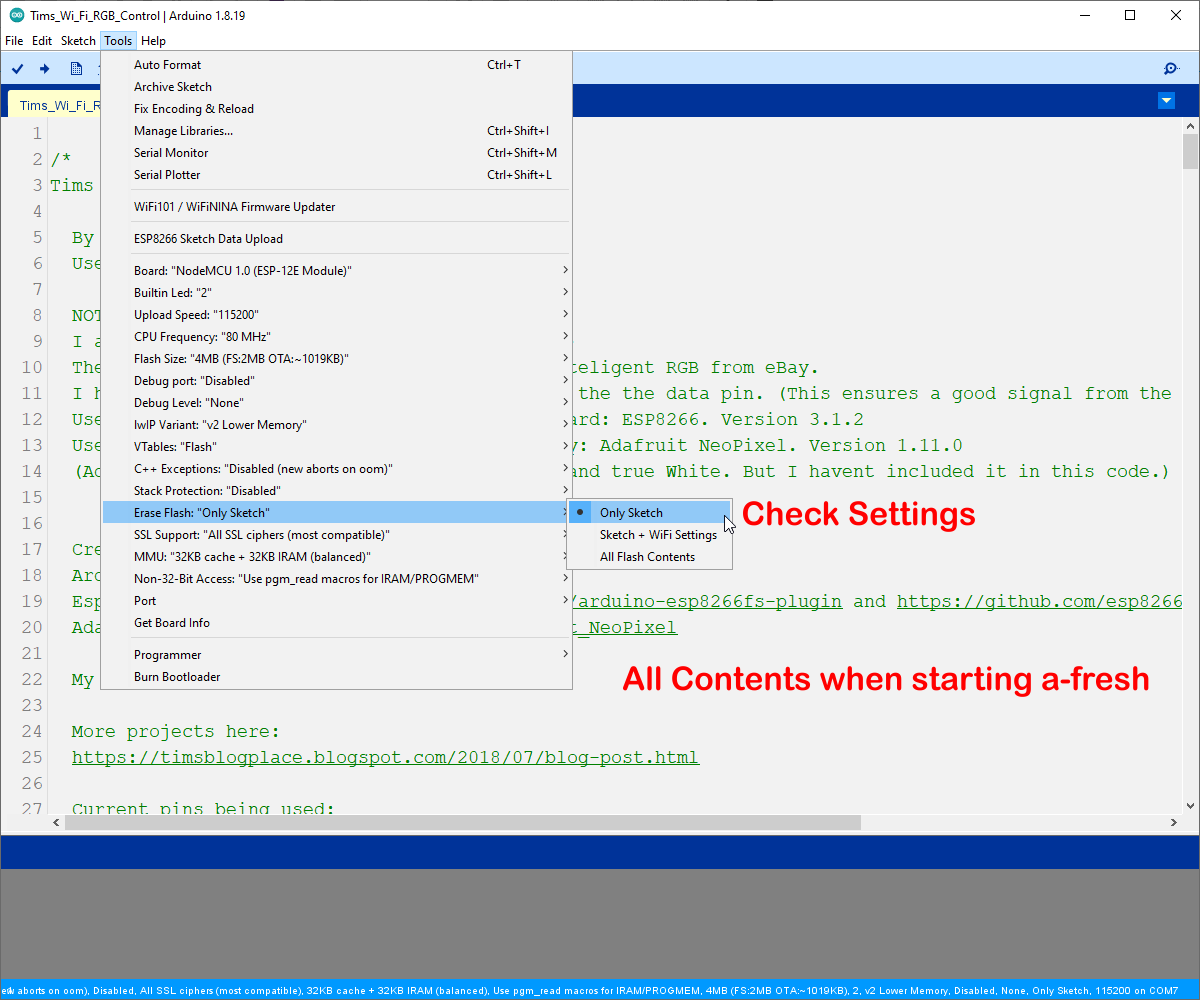The image size is (1200, 1000).
Task: Open the Help menu
Action: click(153, 41)
